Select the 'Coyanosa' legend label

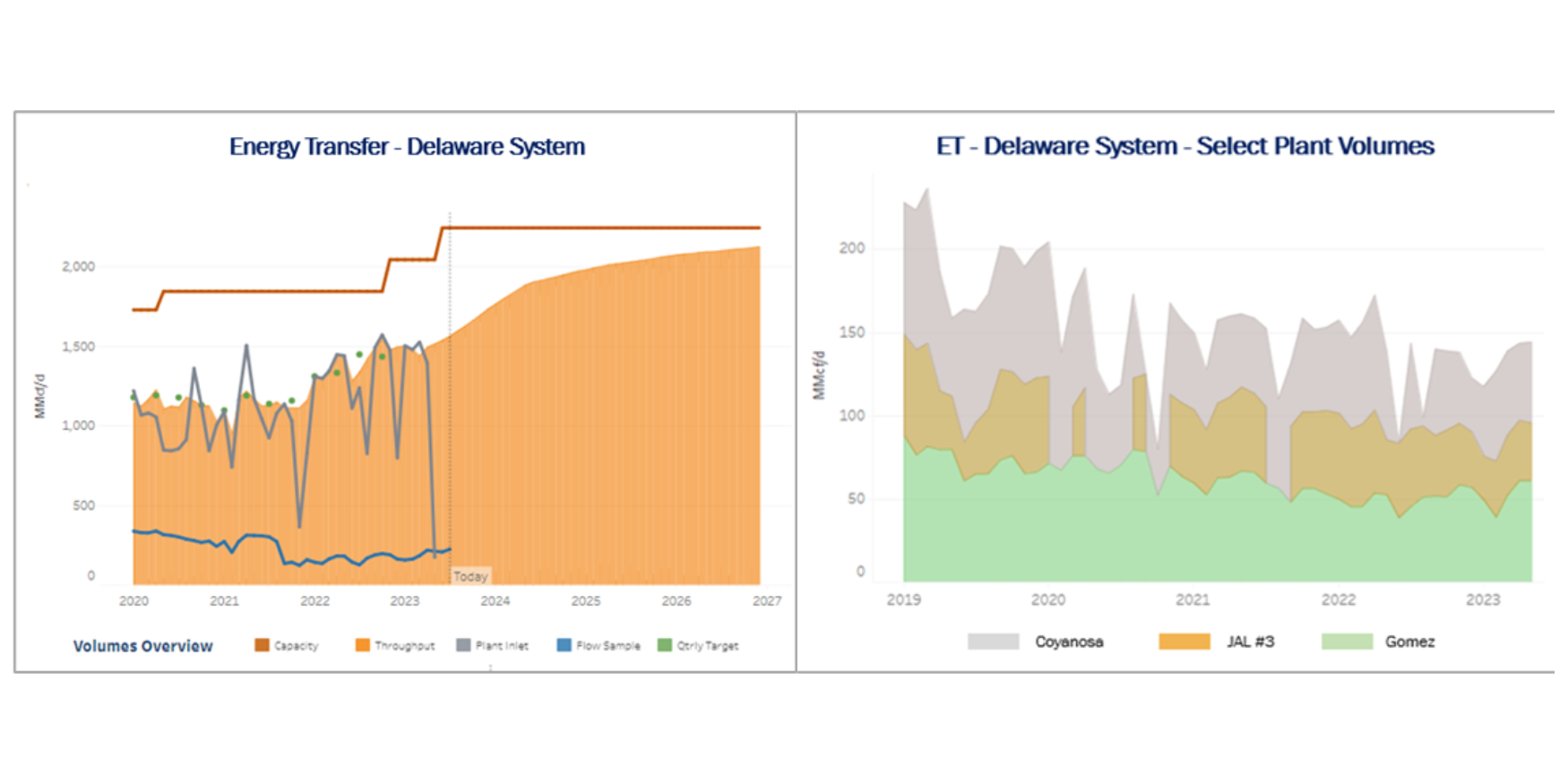point(1069,642)
